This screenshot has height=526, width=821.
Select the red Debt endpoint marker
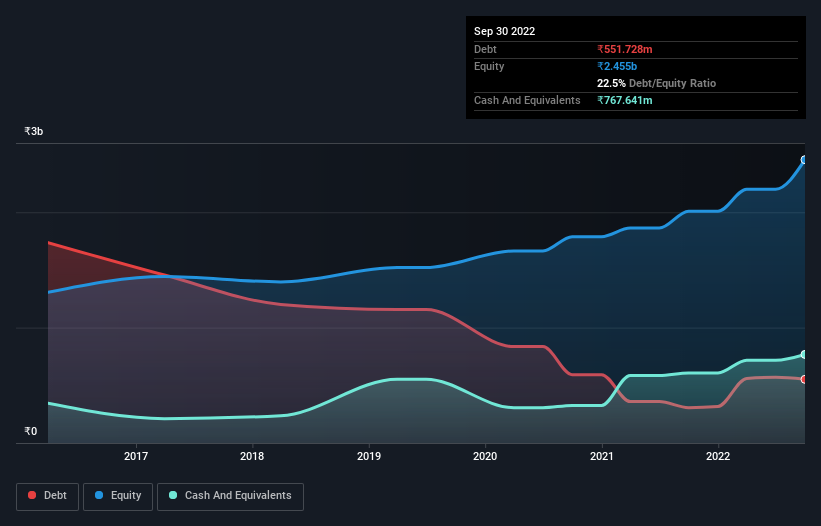pos(804,379)
